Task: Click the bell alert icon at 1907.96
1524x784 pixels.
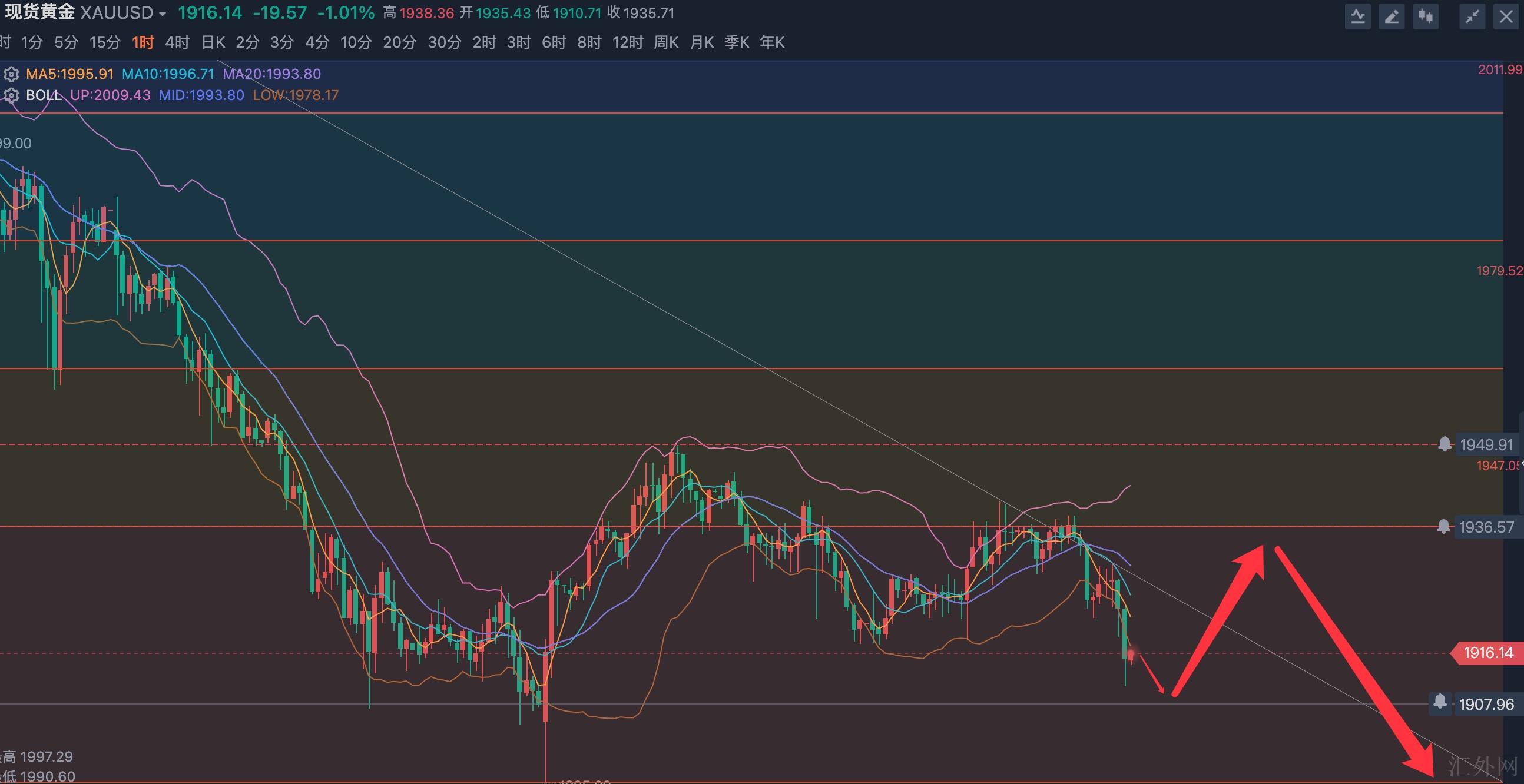Action: tap(1440, 702)
